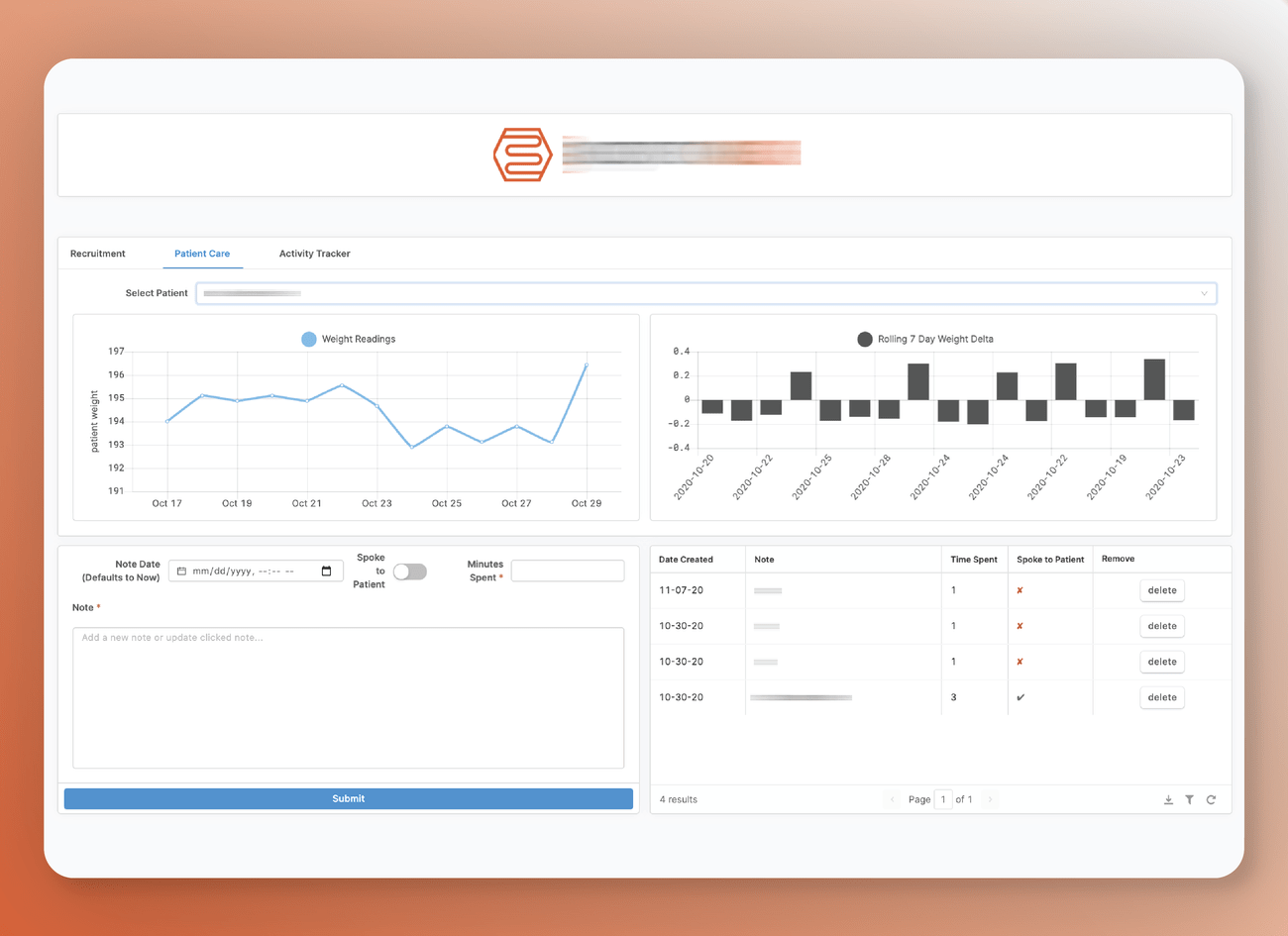Toggle the Weight Readings legend series
The width and height of the screenshot is (1288, 936).
[309, 339]
